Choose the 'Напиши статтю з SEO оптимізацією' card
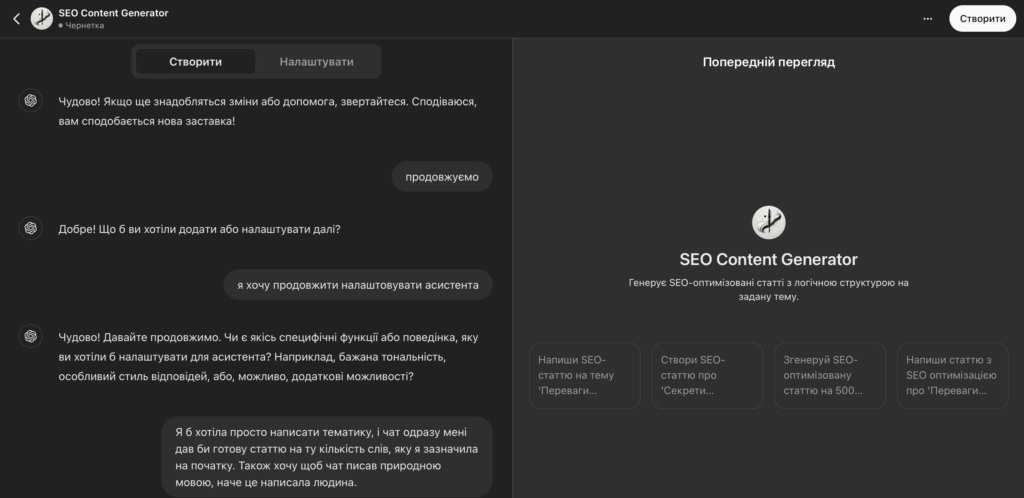Viewport: 1024px width, 498px height. pos(951,376)
